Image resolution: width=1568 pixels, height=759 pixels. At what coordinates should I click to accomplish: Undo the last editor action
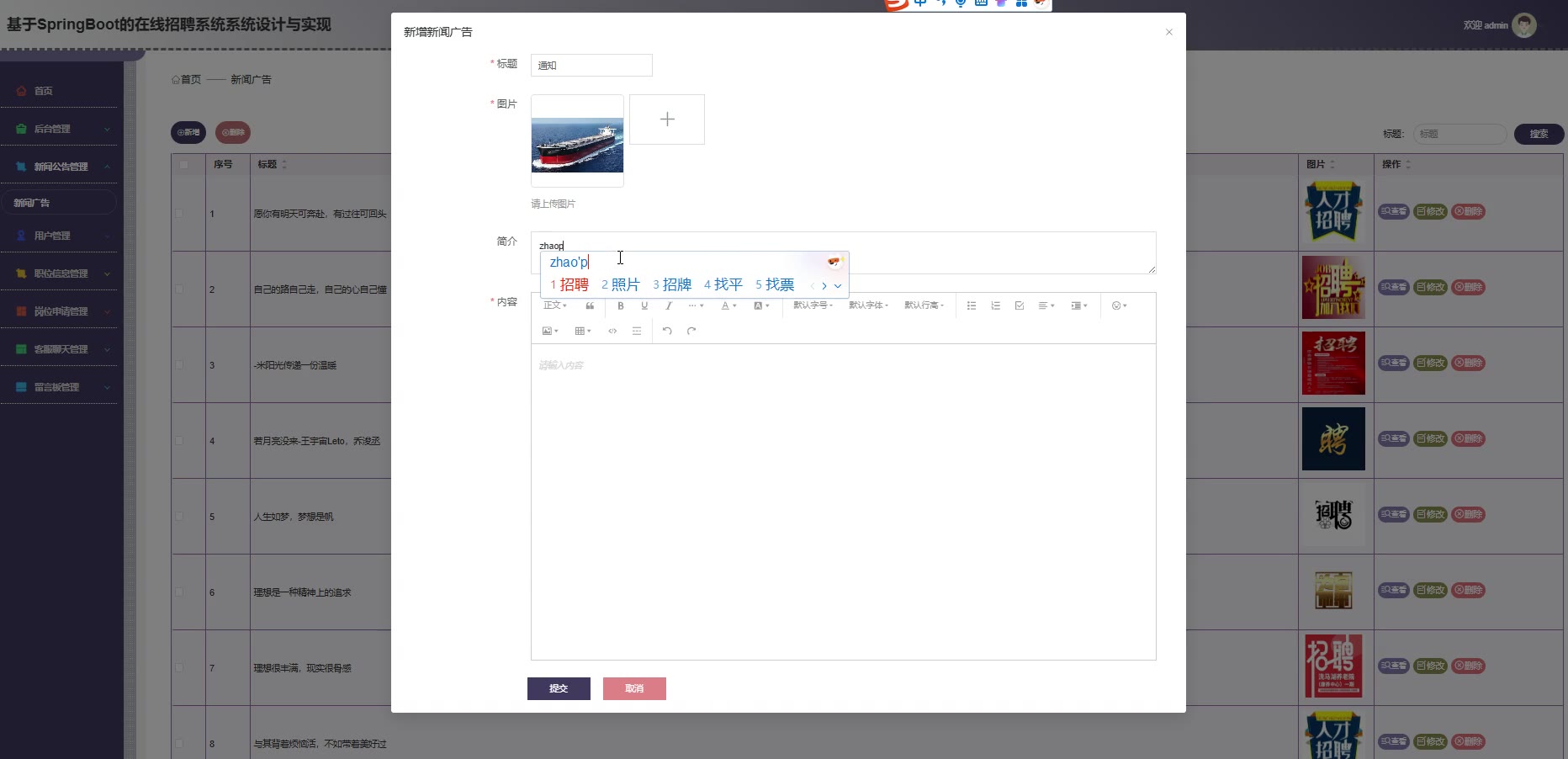pos(667,331)
